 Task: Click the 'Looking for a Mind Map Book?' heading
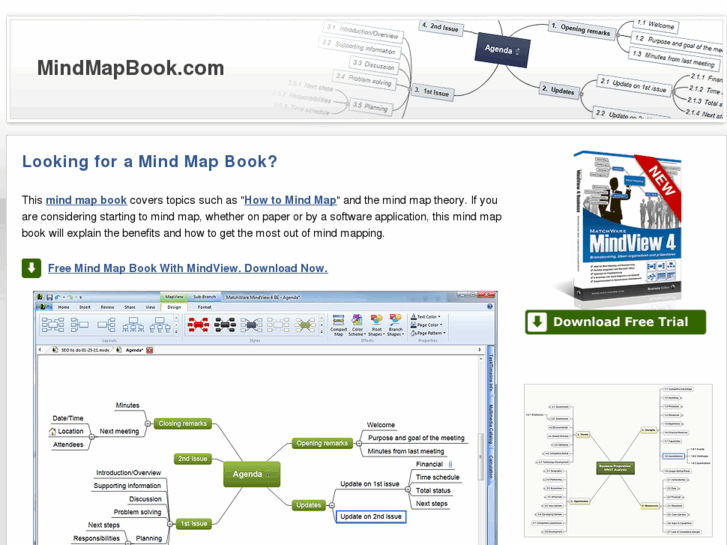pyautogui.click(x=149, y=161)
